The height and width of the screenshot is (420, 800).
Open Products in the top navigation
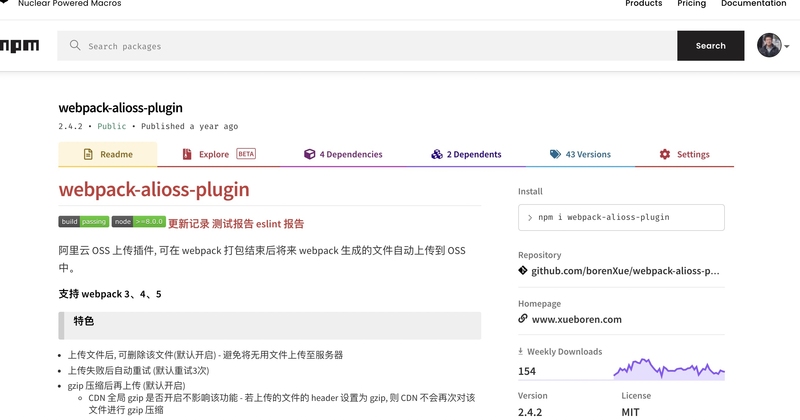[643, 4]
